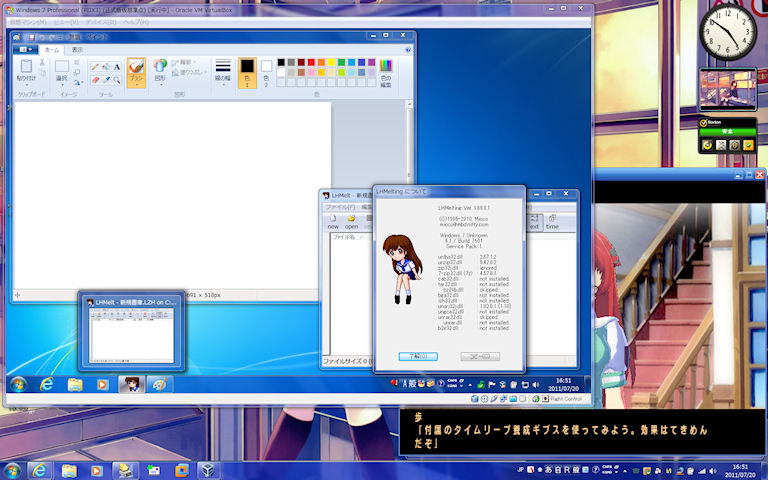The width and height of the screenshot is (768, 480).
Task: Select the Text tool letter A
Action: pos(117,67)
